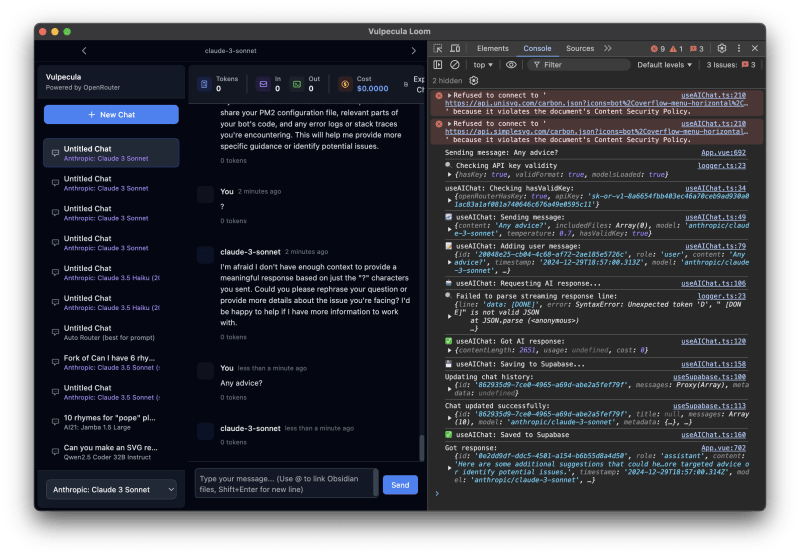Switch to the Console tab
This screenshot has height=556, width=800.
(x=537, y=48)
